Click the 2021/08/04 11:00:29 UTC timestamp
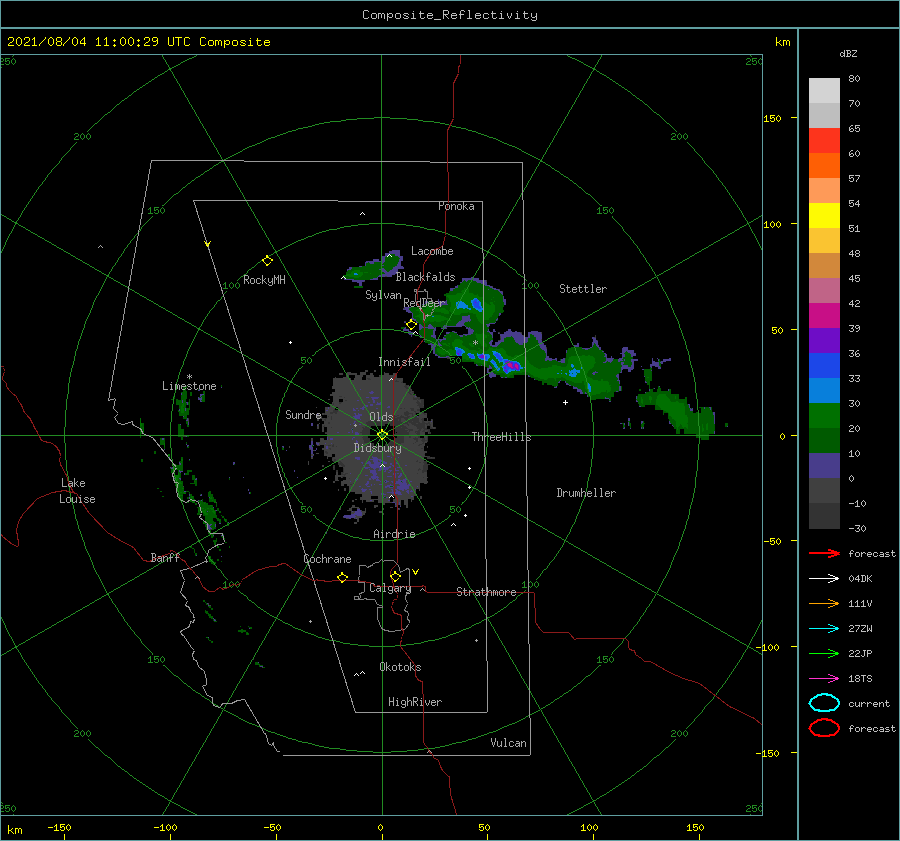 pos(87,42)
